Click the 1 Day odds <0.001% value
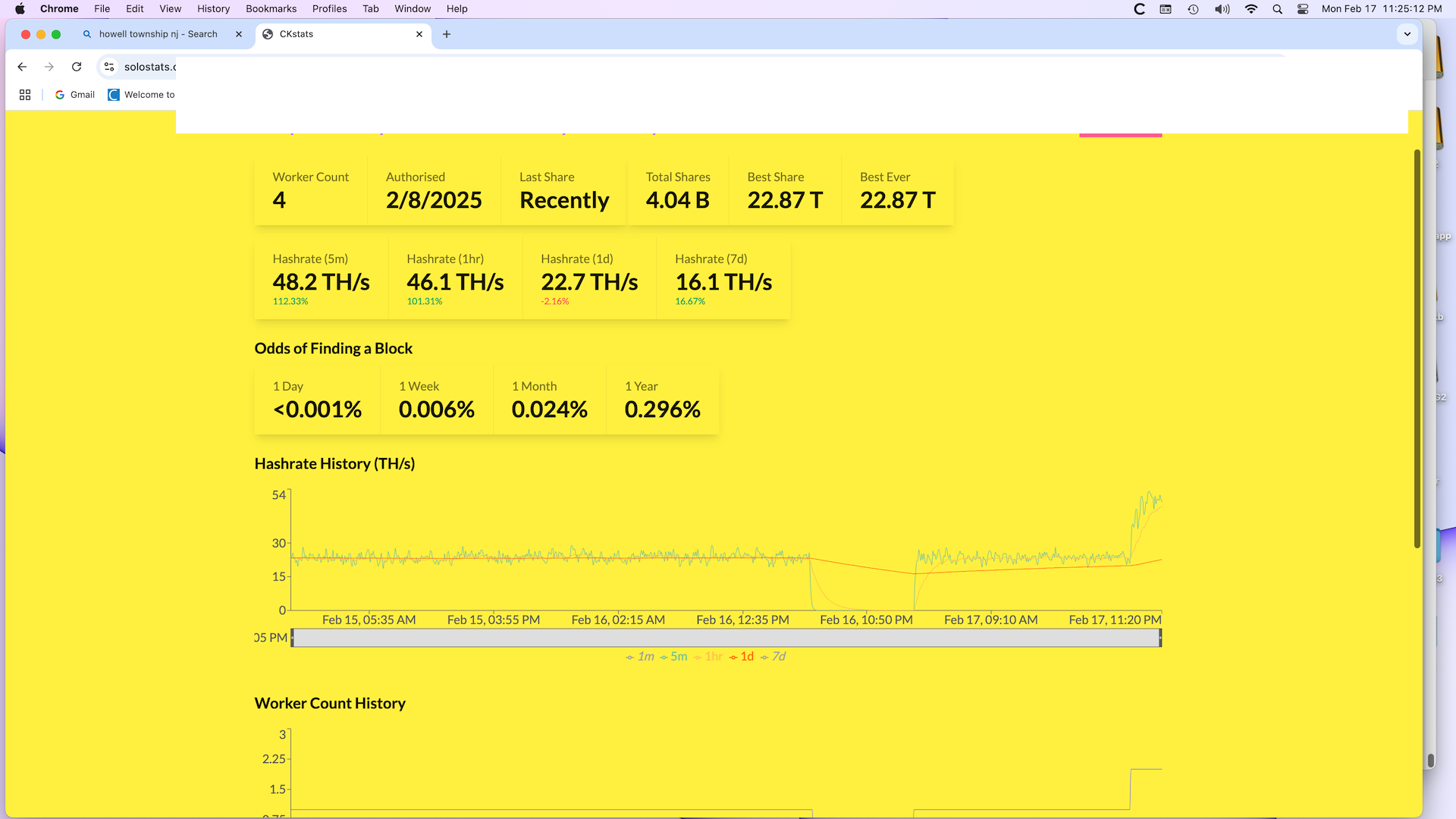The height and width of the screenshot is (819, 1456). point(317,409)
